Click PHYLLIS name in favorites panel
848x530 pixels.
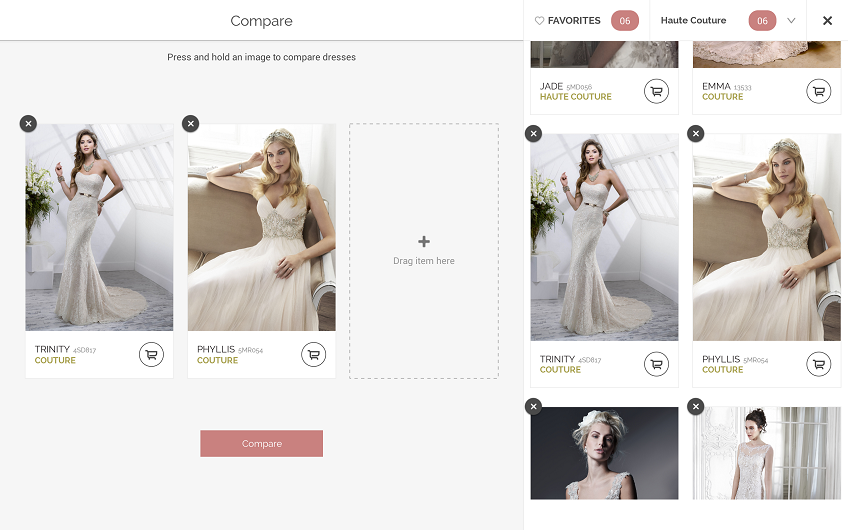(721, 359)
